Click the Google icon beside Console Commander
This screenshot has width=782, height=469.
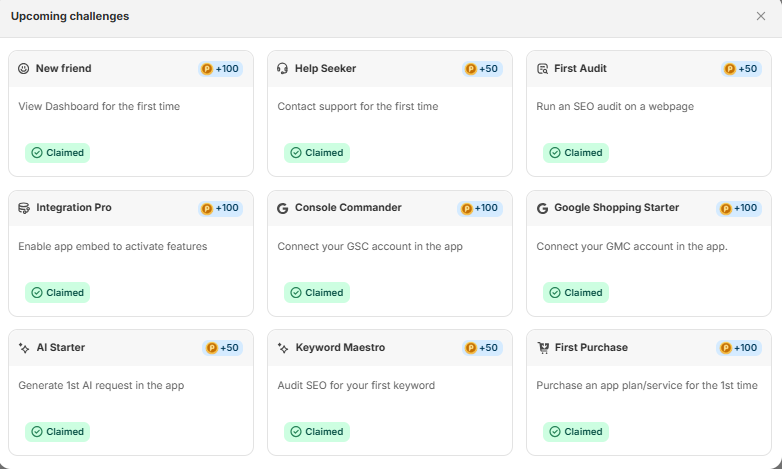[x=283, y=208]
